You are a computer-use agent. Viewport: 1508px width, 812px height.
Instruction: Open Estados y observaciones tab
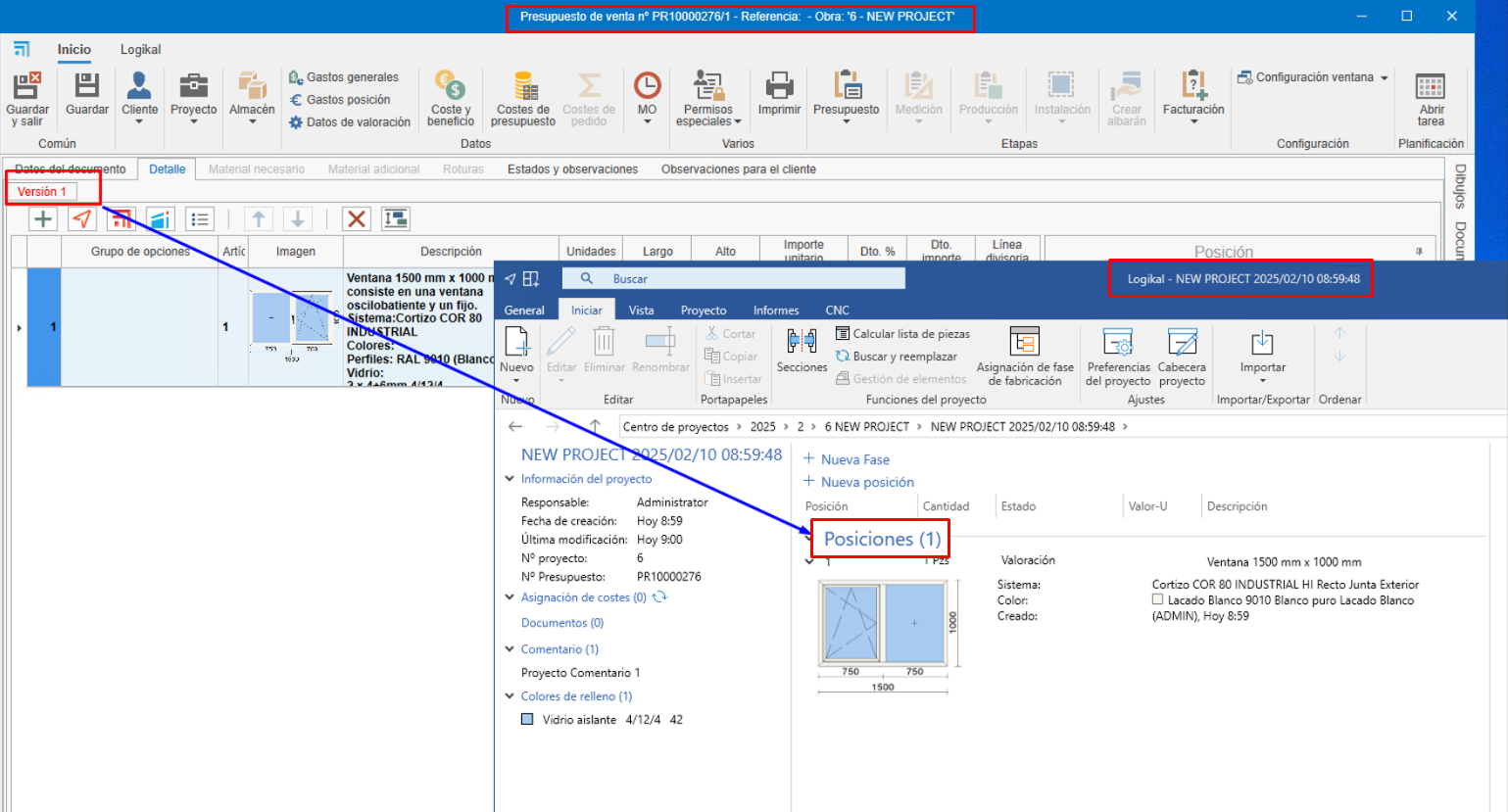click(572, 169)
